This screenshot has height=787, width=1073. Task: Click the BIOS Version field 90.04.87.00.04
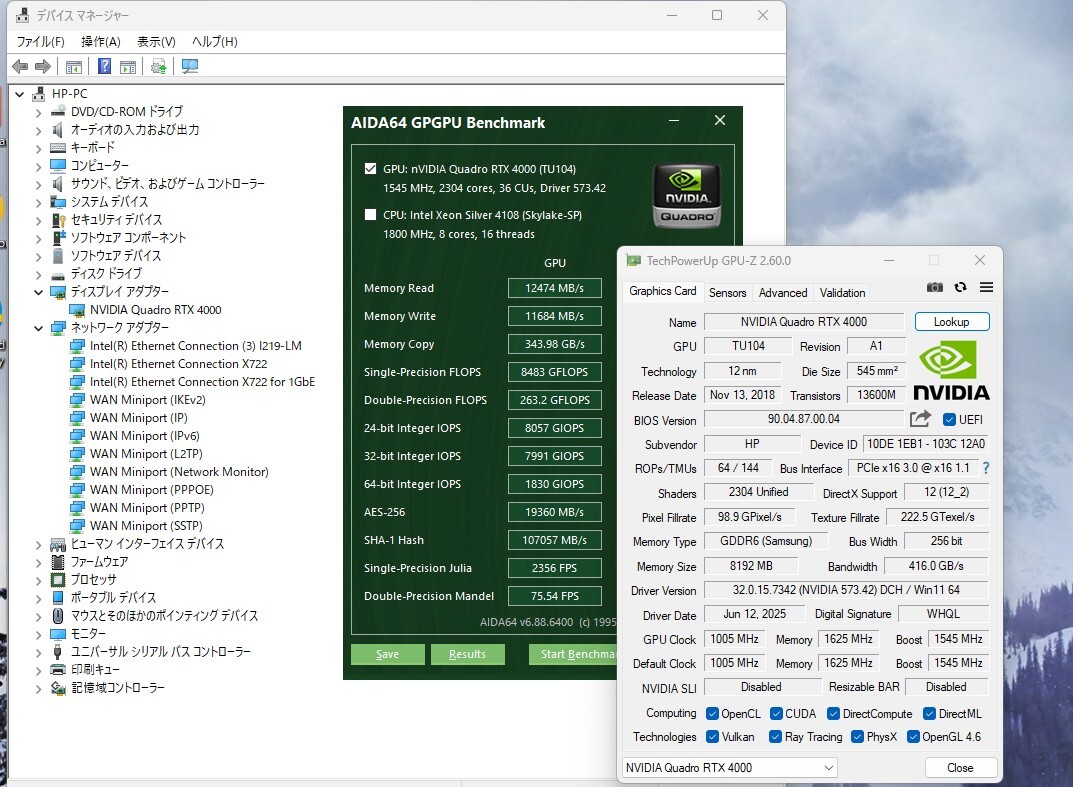tap(803, 419)
